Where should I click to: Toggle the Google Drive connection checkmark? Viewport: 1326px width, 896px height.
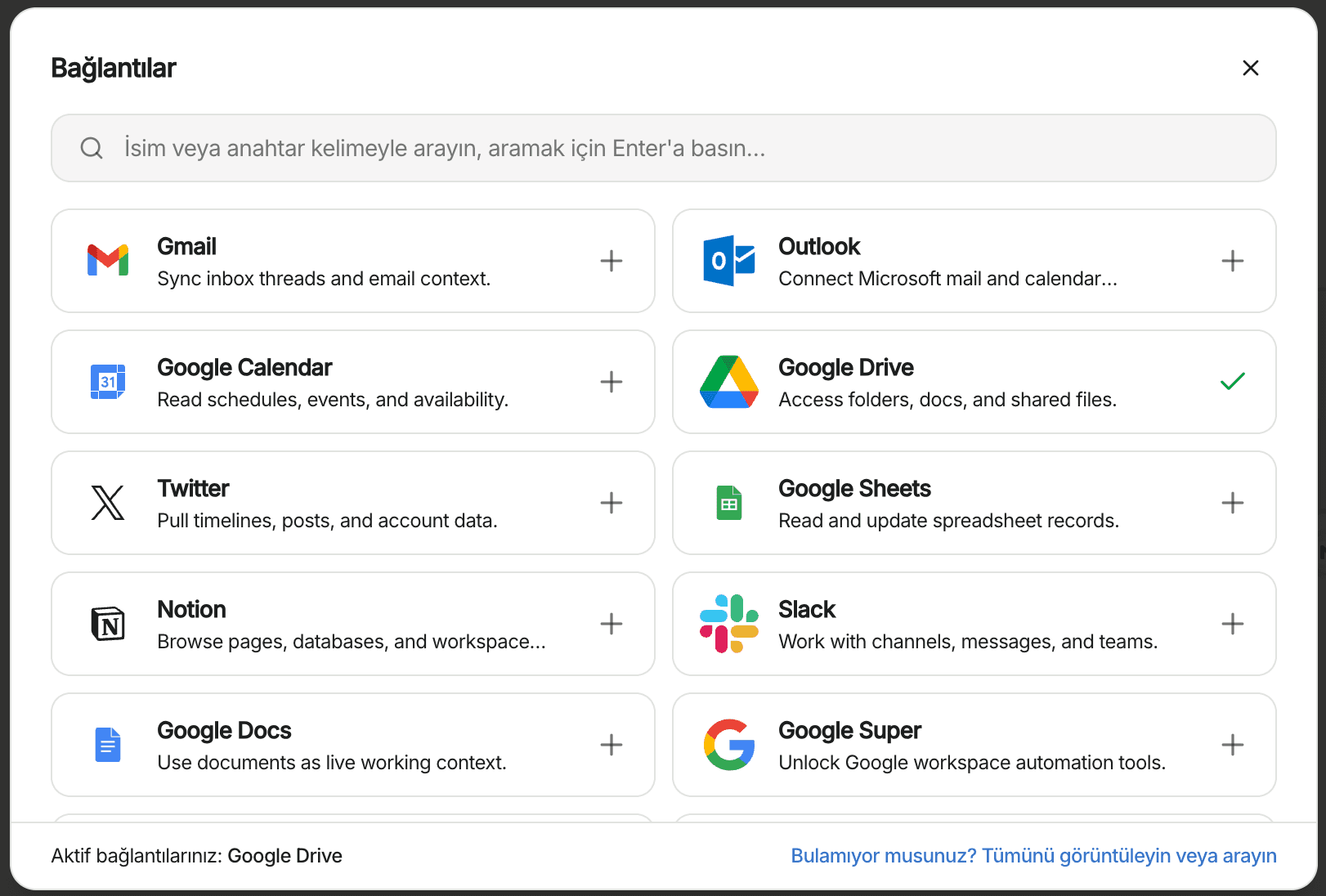[x=1232, y=381]
